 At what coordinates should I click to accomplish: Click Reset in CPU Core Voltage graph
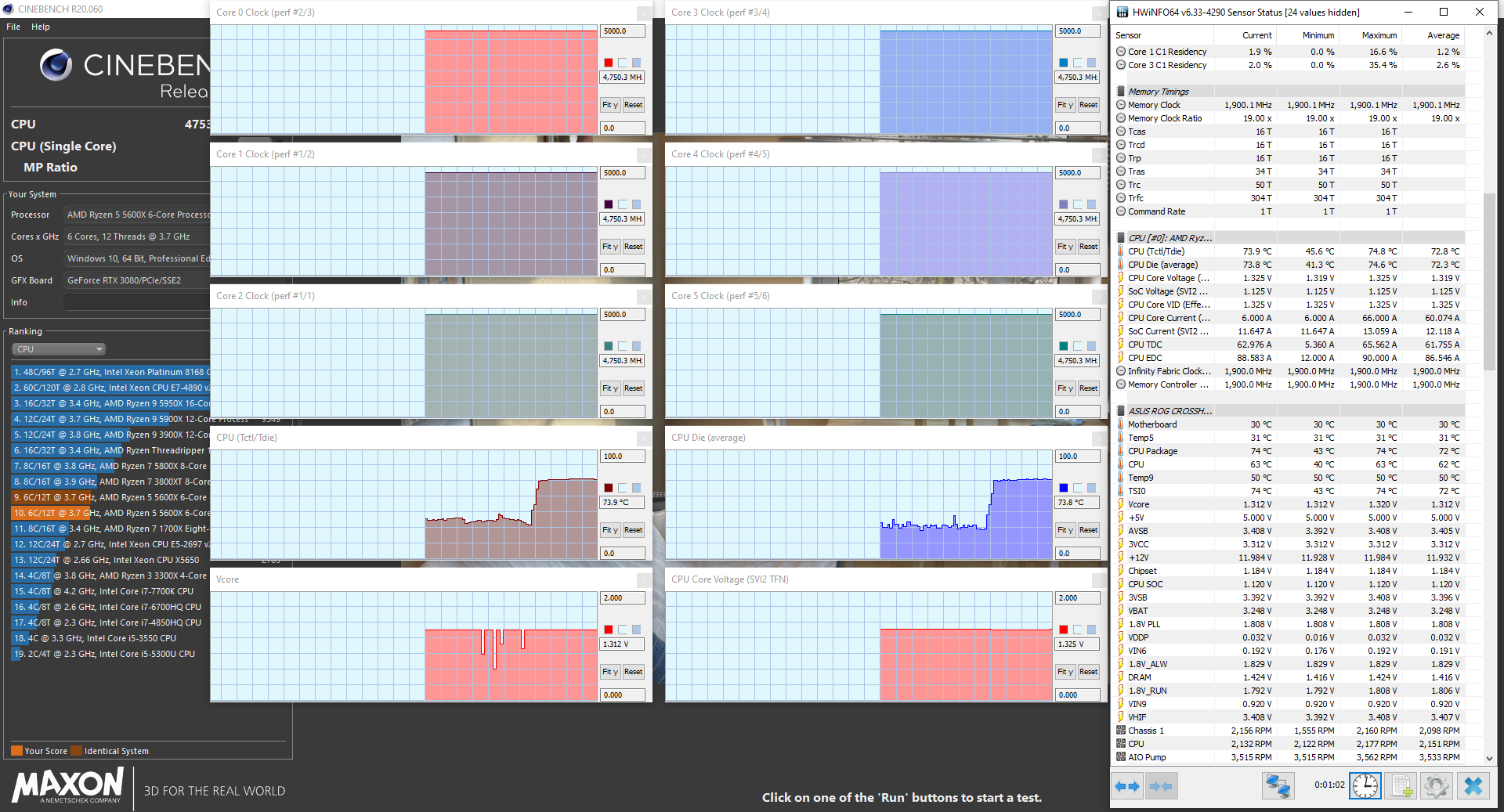(x=1088, y=672)
